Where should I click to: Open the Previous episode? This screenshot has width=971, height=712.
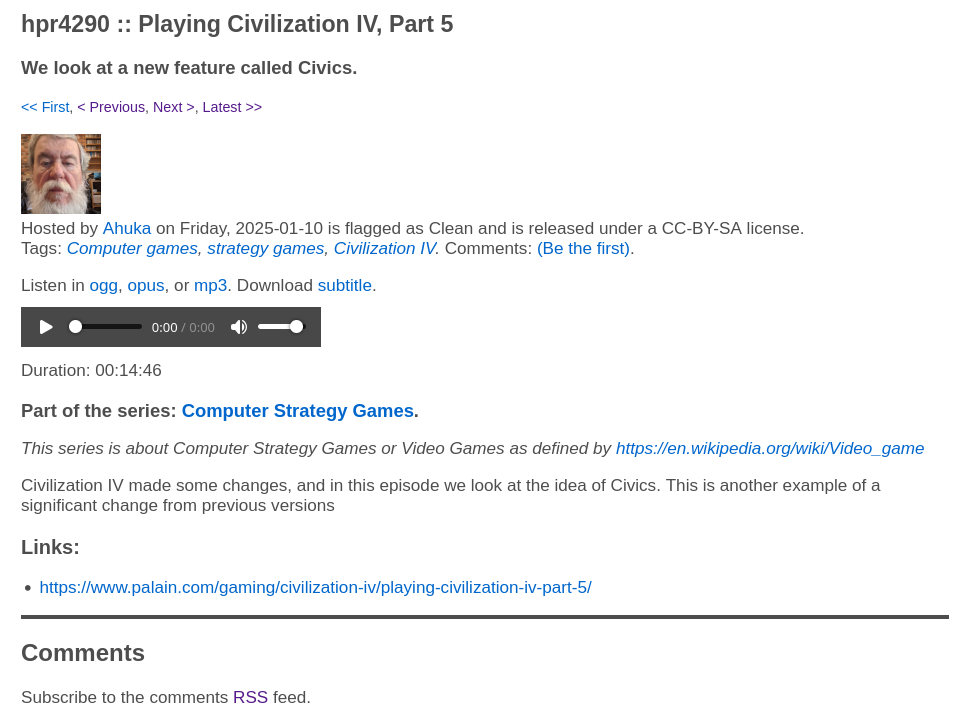pyautogui.click(x=111, y=107)
